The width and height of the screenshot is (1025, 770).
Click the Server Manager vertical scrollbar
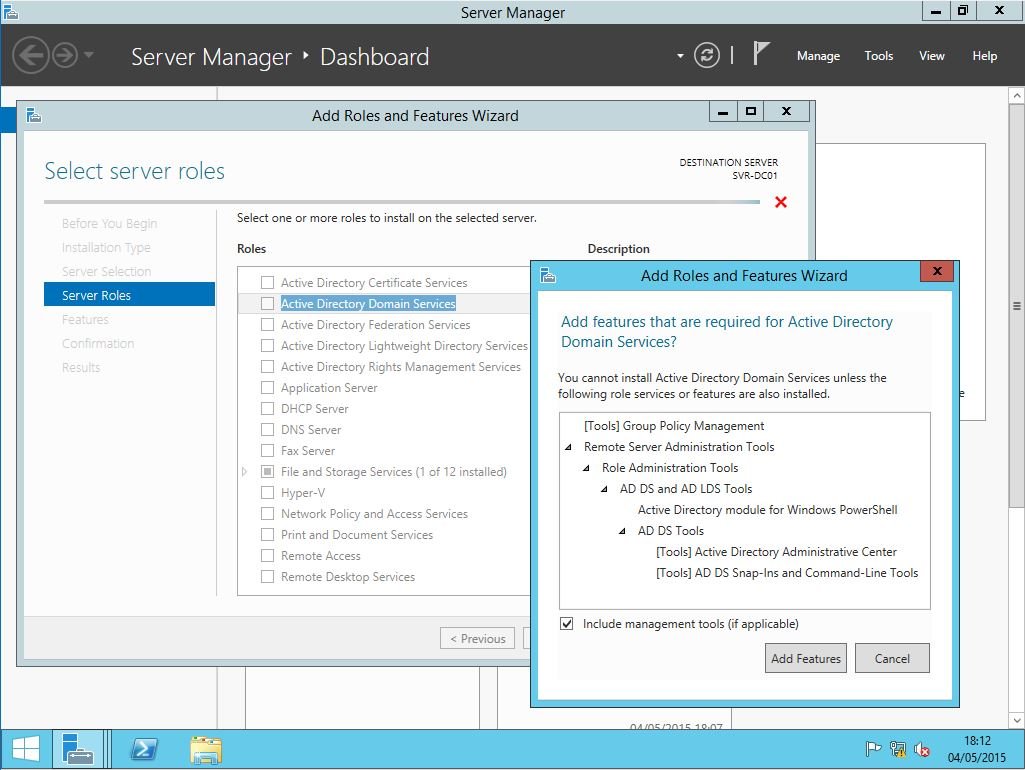tap(1017, 306)
